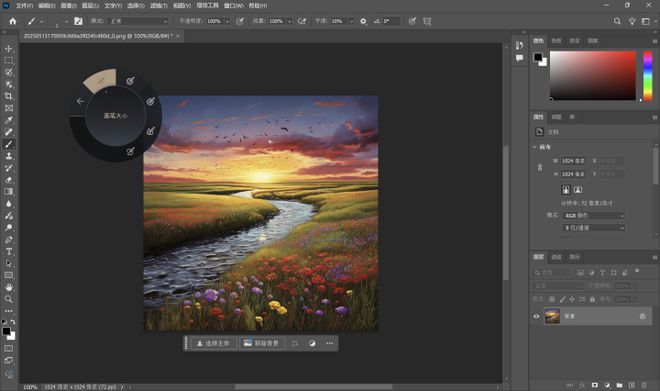Select the Brush tool in toolbox
The width and height of the screenshot is (660, 391).
[8, 144]
